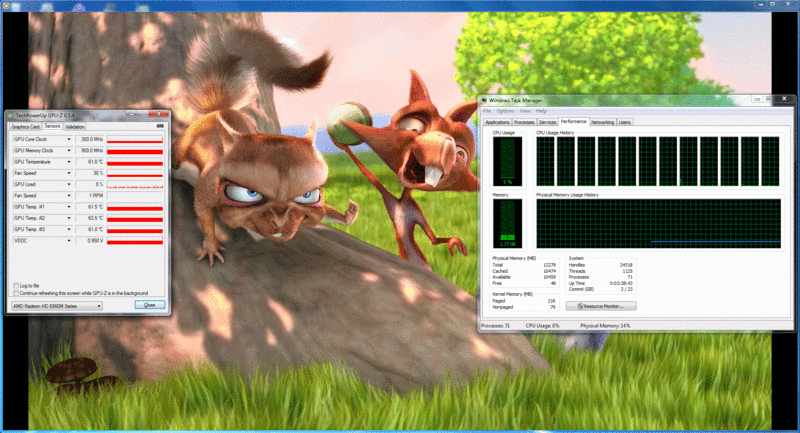Viewport: 800px width, 433px height.
Task: Click the 63.5 °C temperature value
Action: (90, 218)
